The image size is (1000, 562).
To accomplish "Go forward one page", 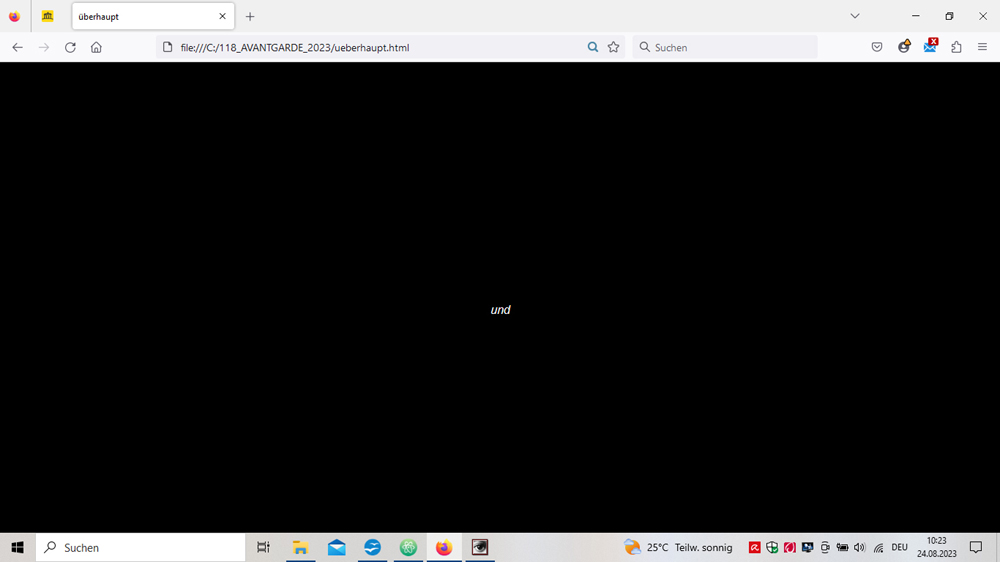I will [x=43, y=47].
